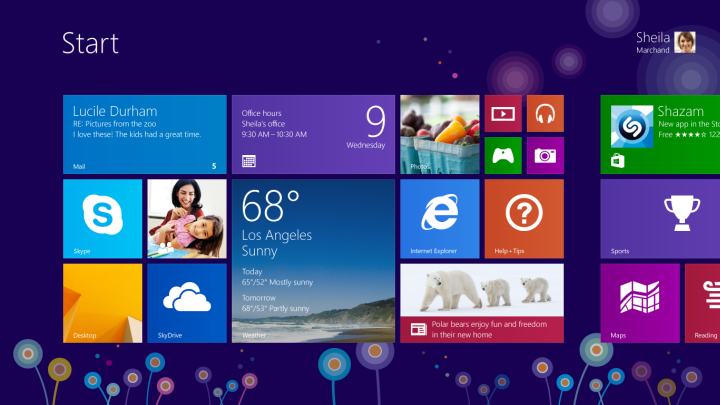Image resolution: width=720 pixels, height=405 pixels.
Task: Open Weather tile for Los Angeles
Action: pos(313,261)
